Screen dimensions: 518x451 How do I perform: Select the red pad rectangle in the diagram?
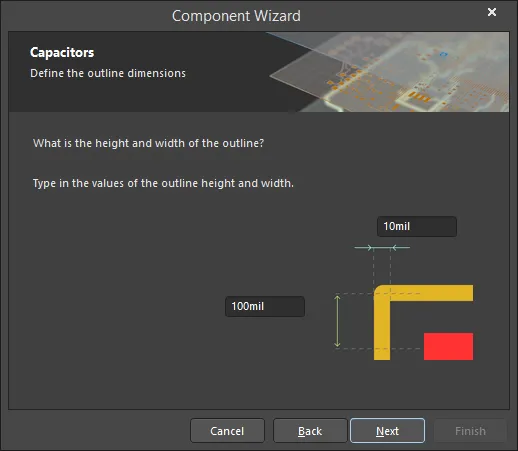[x=448, y=346]
